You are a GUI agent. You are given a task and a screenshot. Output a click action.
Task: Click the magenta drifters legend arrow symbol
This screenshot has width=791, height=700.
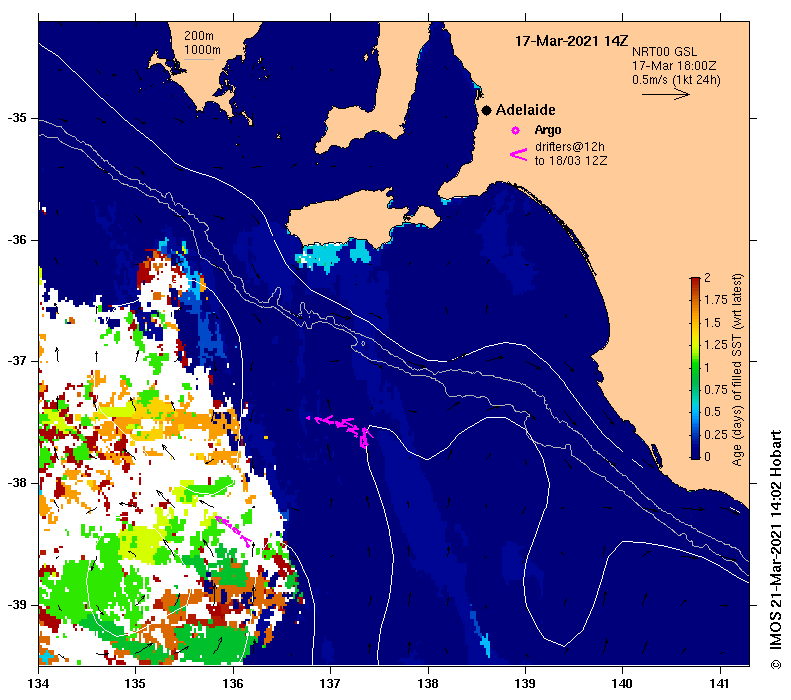click(519, 154)
